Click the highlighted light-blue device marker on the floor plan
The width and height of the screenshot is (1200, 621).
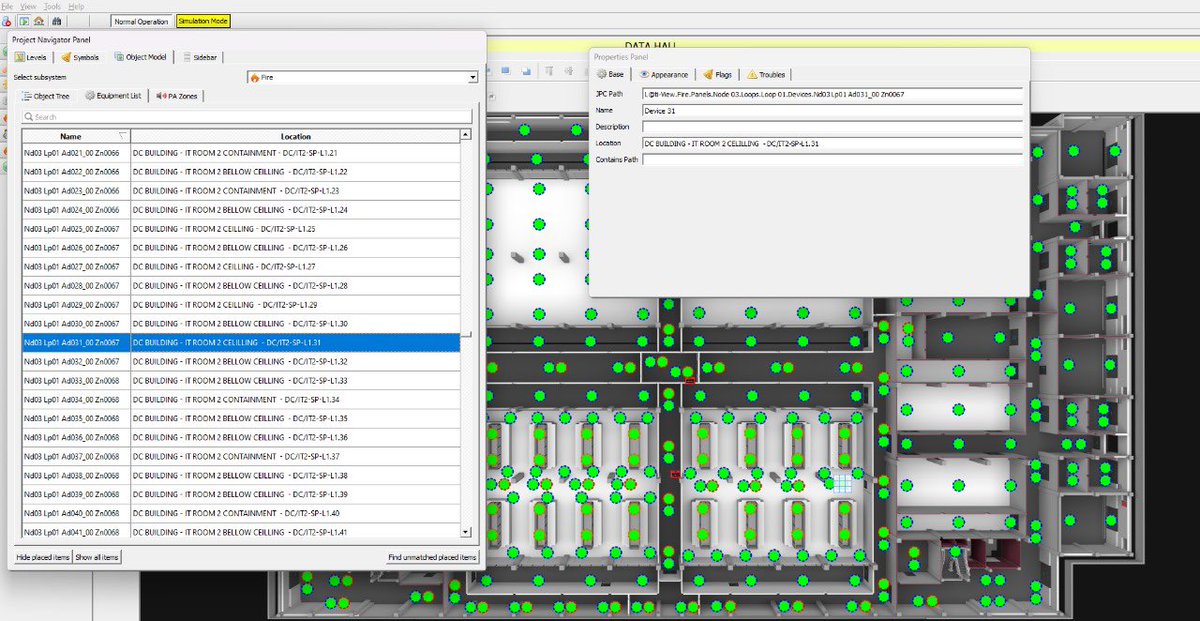843,482
